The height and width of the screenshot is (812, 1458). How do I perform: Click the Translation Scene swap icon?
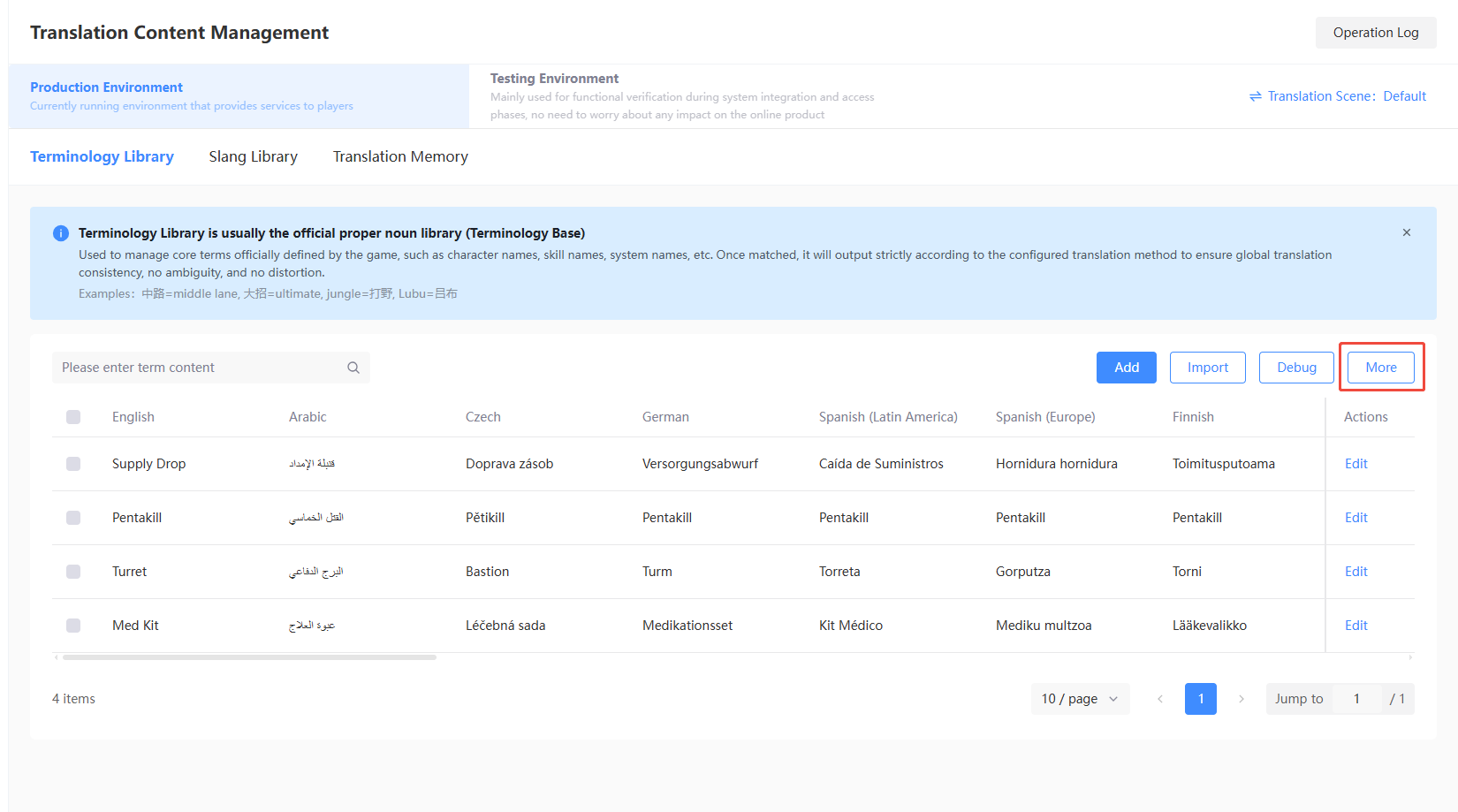click(x=1256, y=96)
